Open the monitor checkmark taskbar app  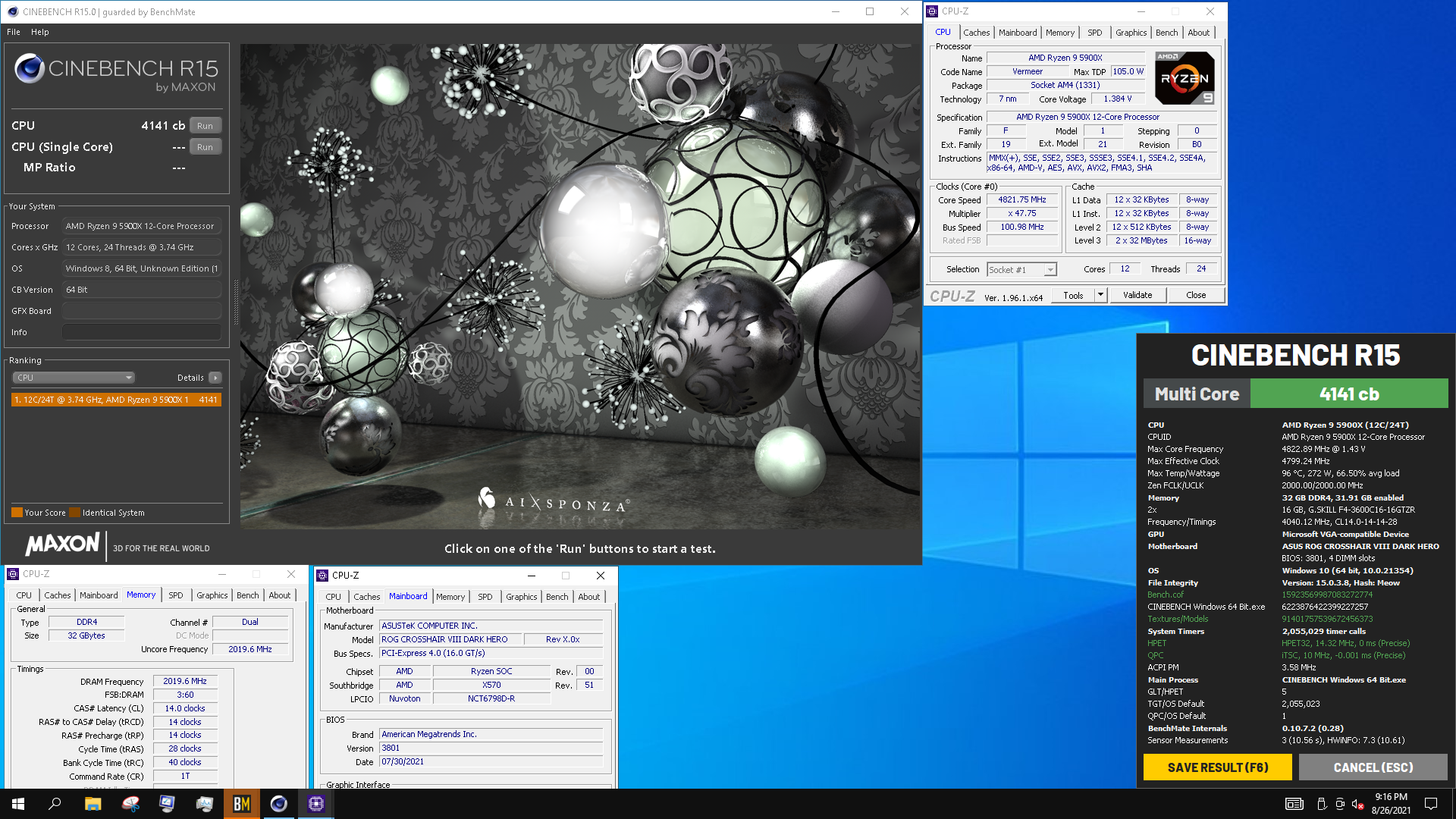coord(167,804)
